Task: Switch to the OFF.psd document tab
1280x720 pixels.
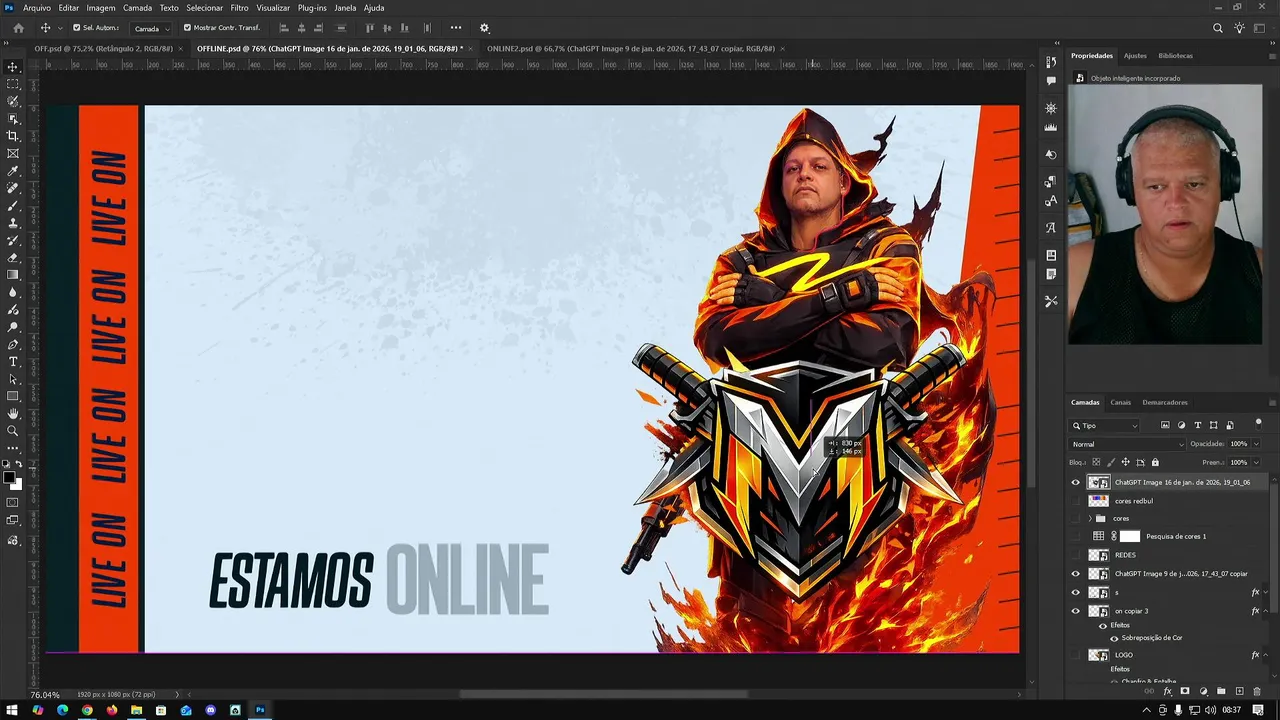Action: (103, 48)
